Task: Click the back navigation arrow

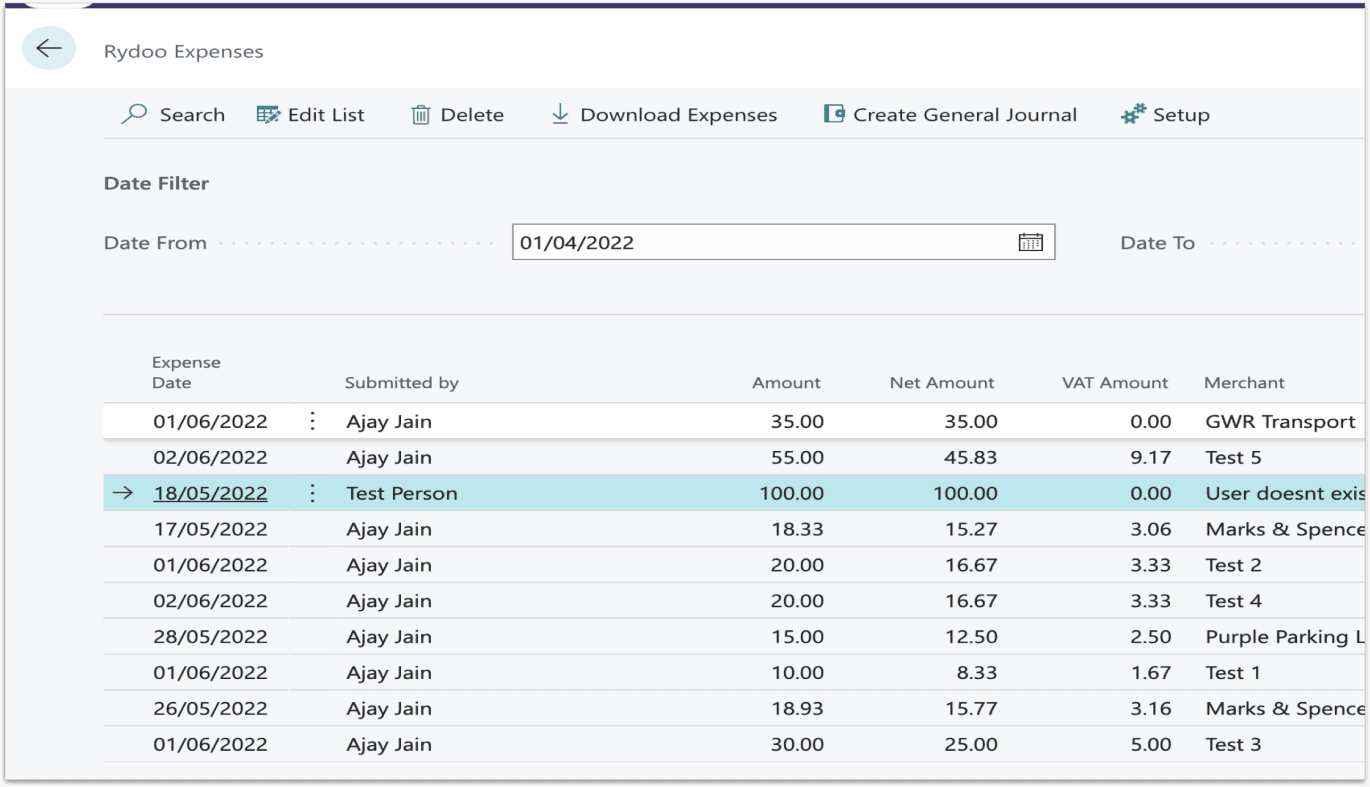Action: [47, 48]
